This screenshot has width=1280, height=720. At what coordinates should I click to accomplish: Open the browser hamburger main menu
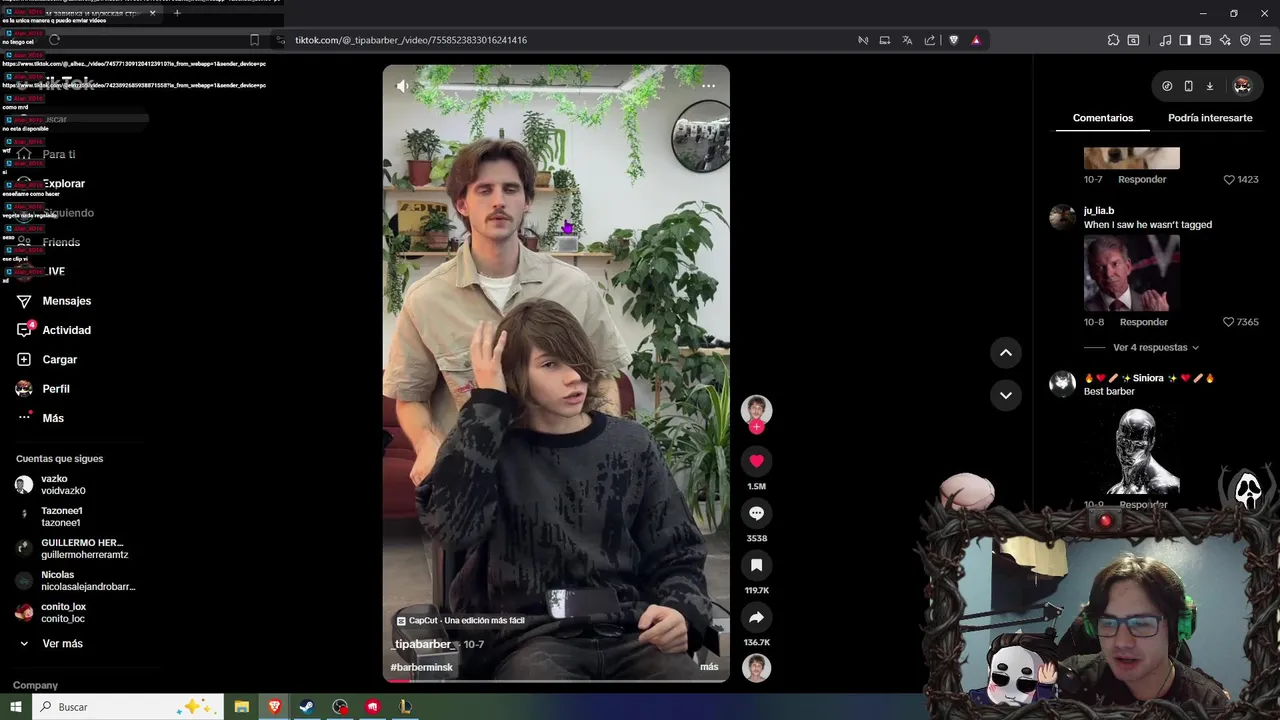1265,40
